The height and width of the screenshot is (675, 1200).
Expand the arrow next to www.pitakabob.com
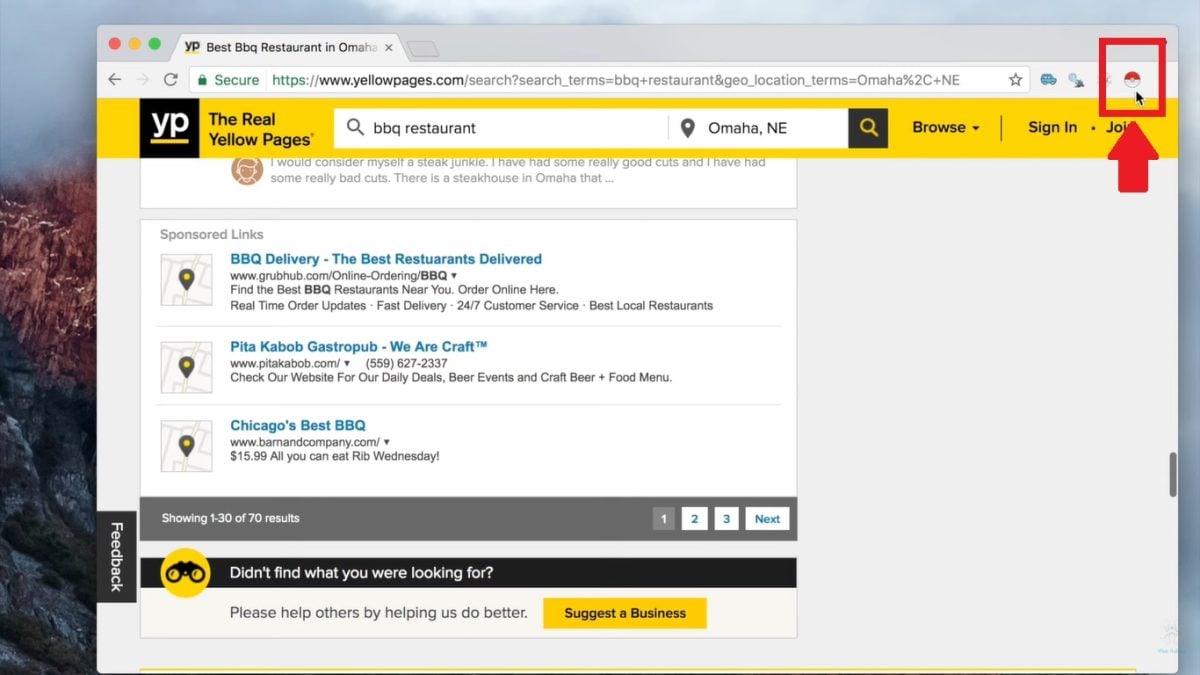[347, 364]
